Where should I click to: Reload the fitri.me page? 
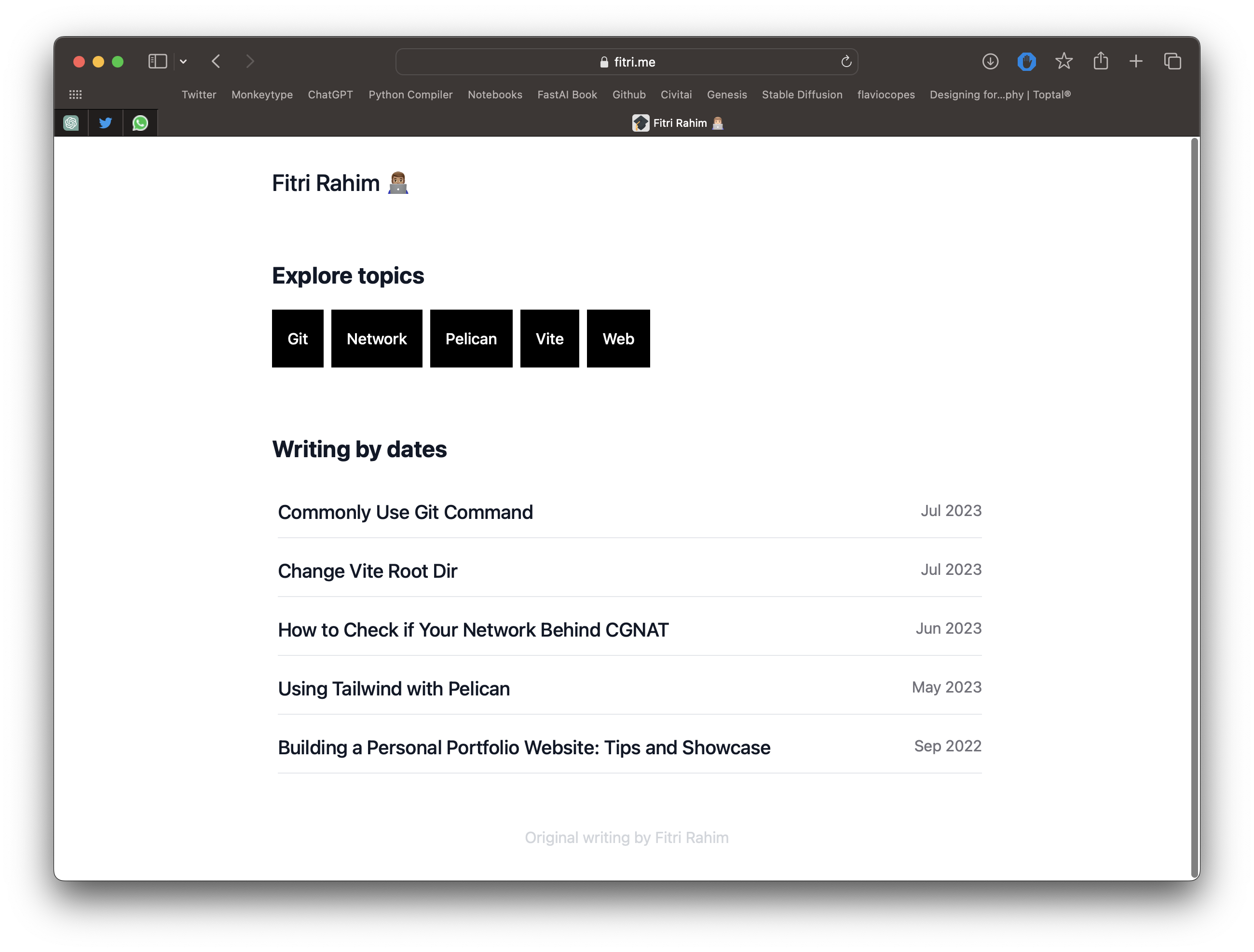pyautogui.click(x=846, y=61)
